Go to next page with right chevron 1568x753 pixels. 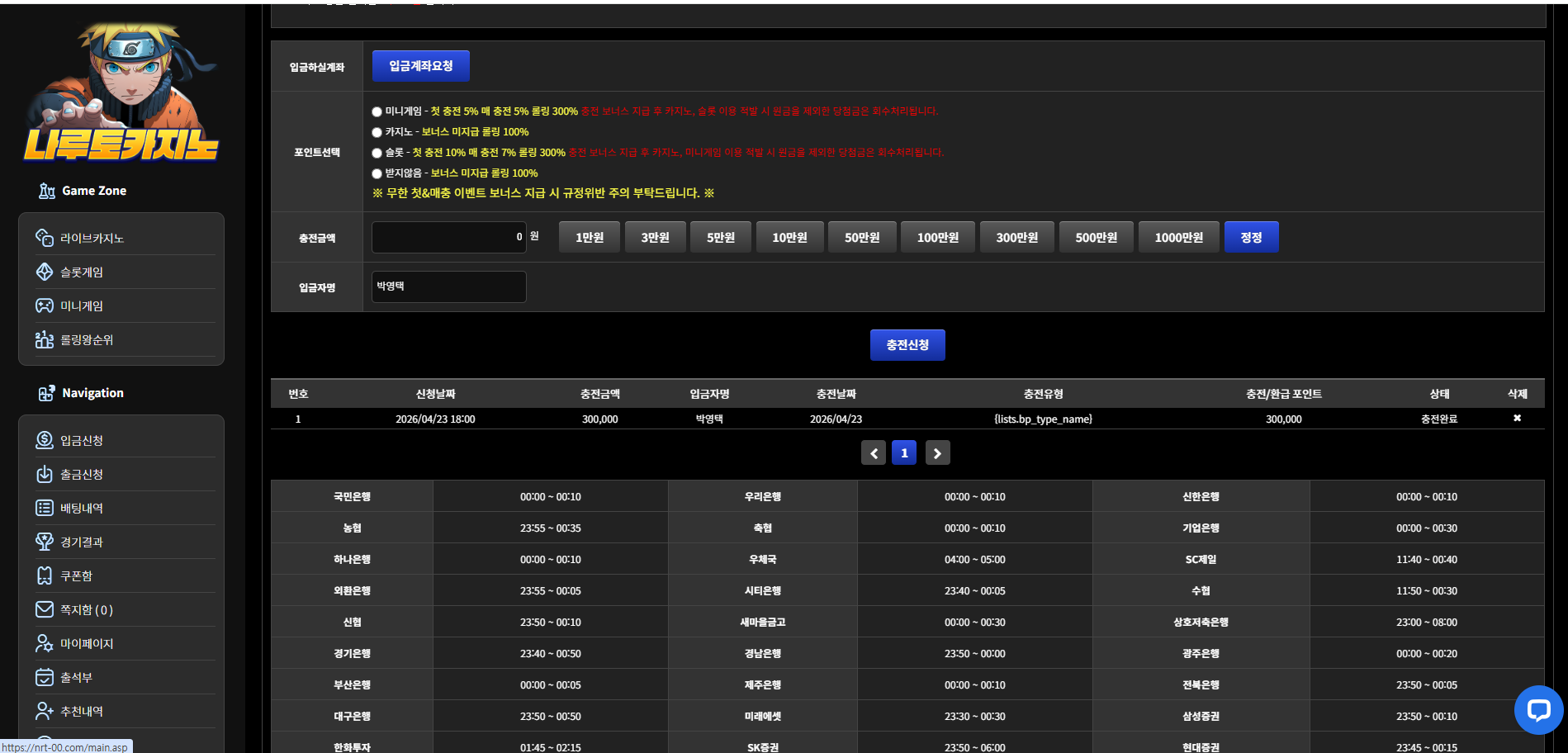pos(937,453)
